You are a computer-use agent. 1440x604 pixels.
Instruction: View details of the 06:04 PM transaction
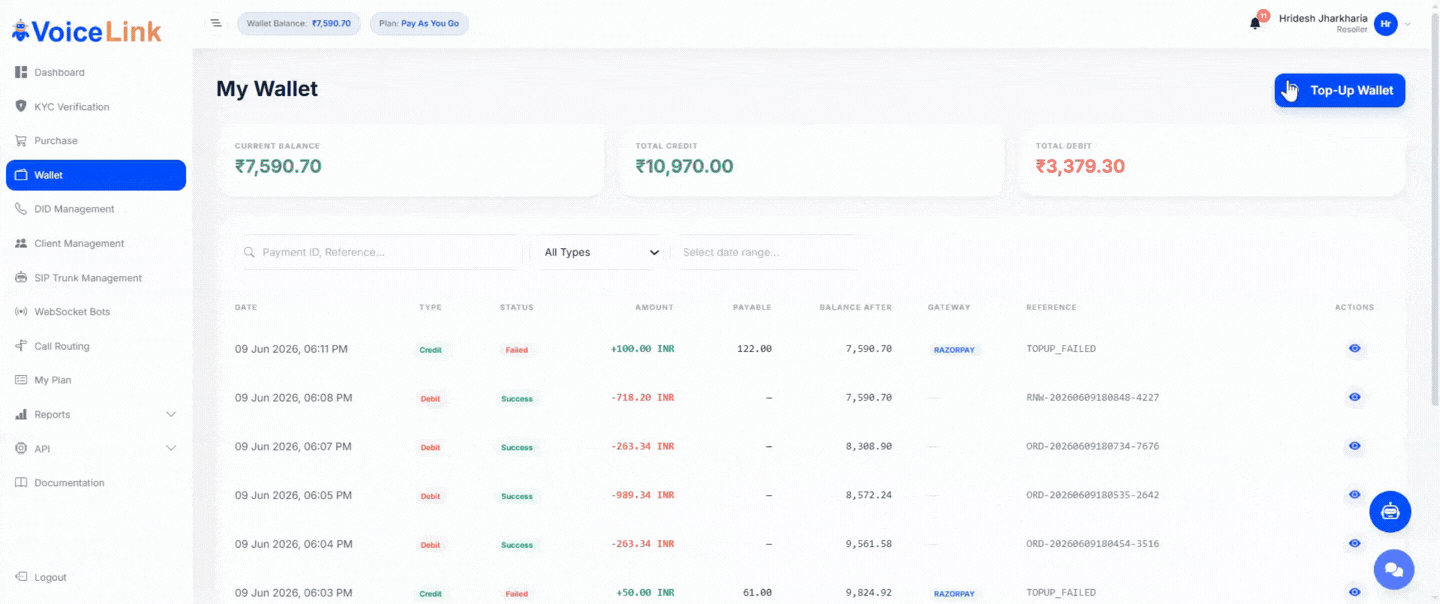pos(1354,544)
